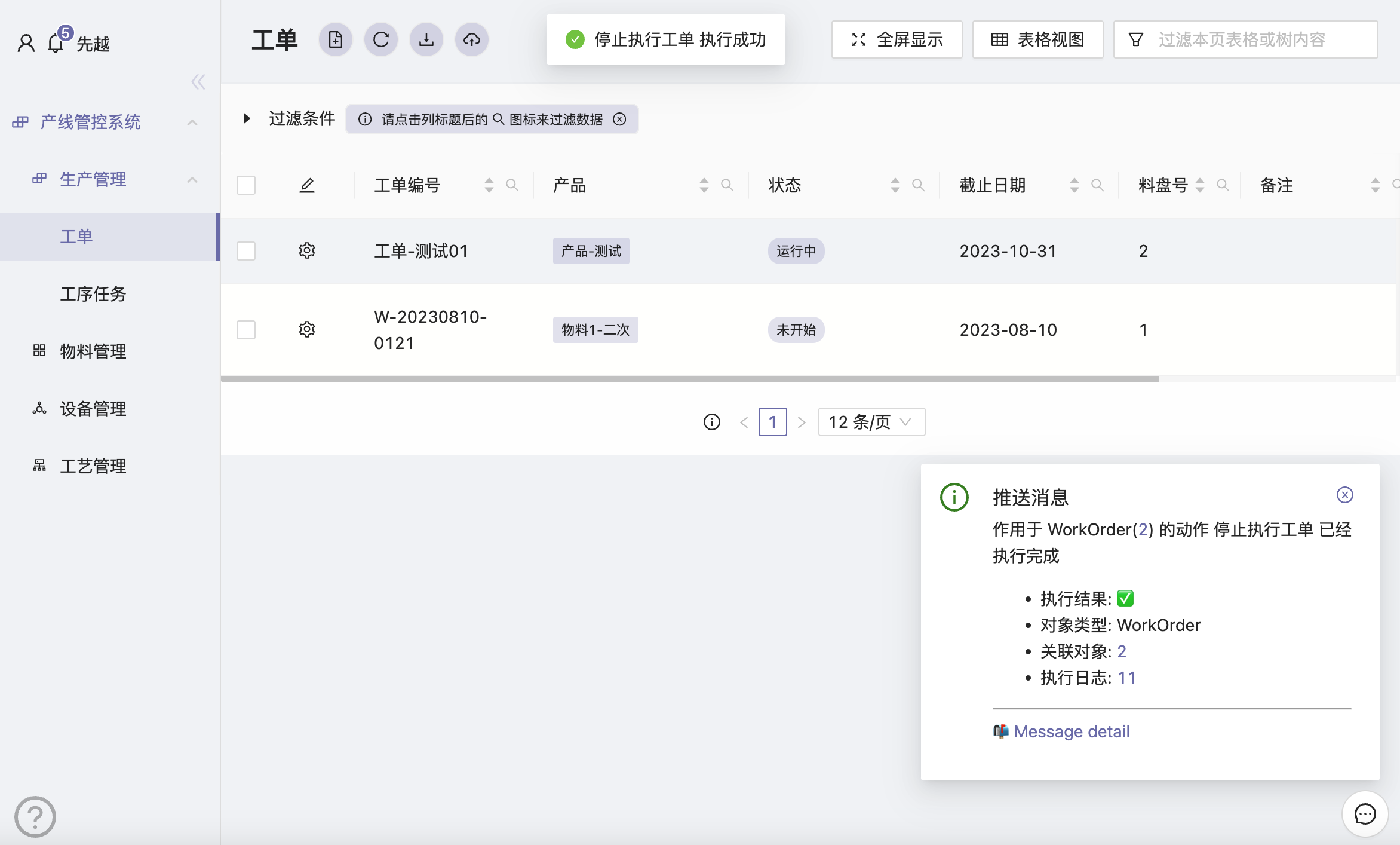Collapse the 生产管理 menu section
The image size is (1400, 845).
[192, 179]
